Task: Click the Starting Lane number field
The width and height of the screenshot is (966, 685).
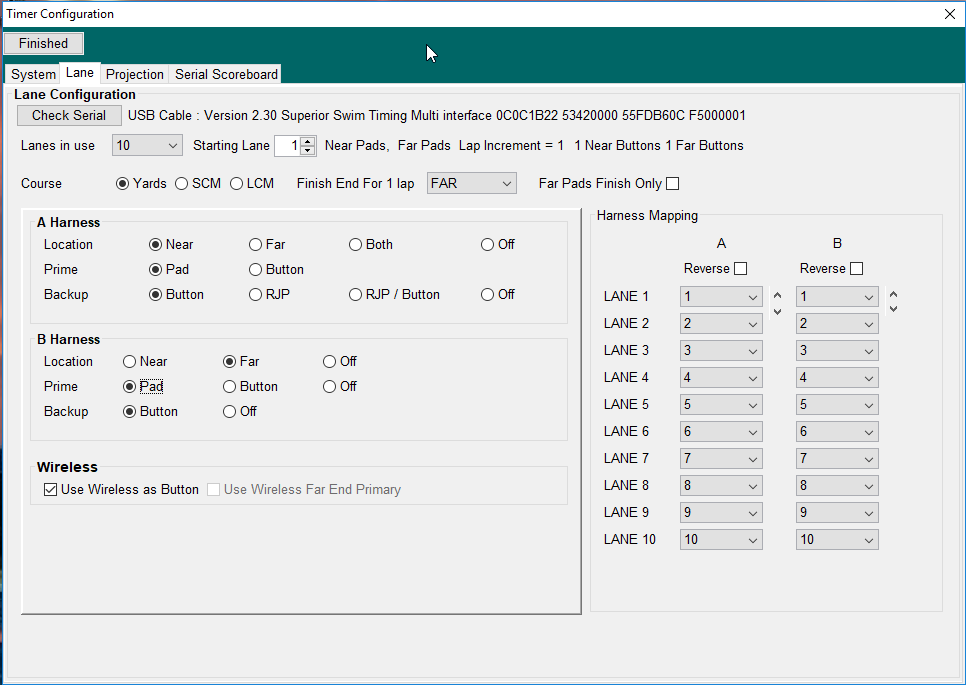Action: pyautogui.click(x=287, y=146)
